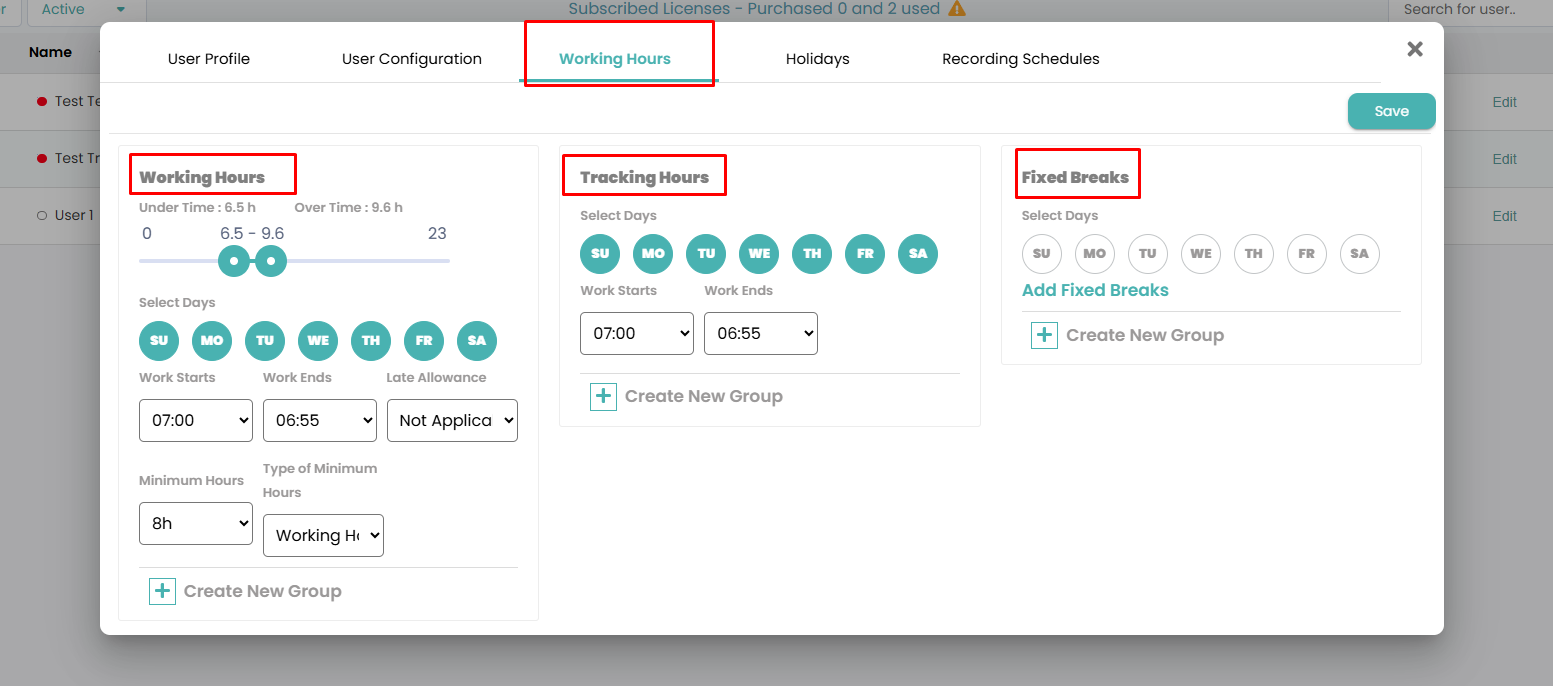
Task: Enable WE day in Fixed Breaks
Action: pos(1201,254)
